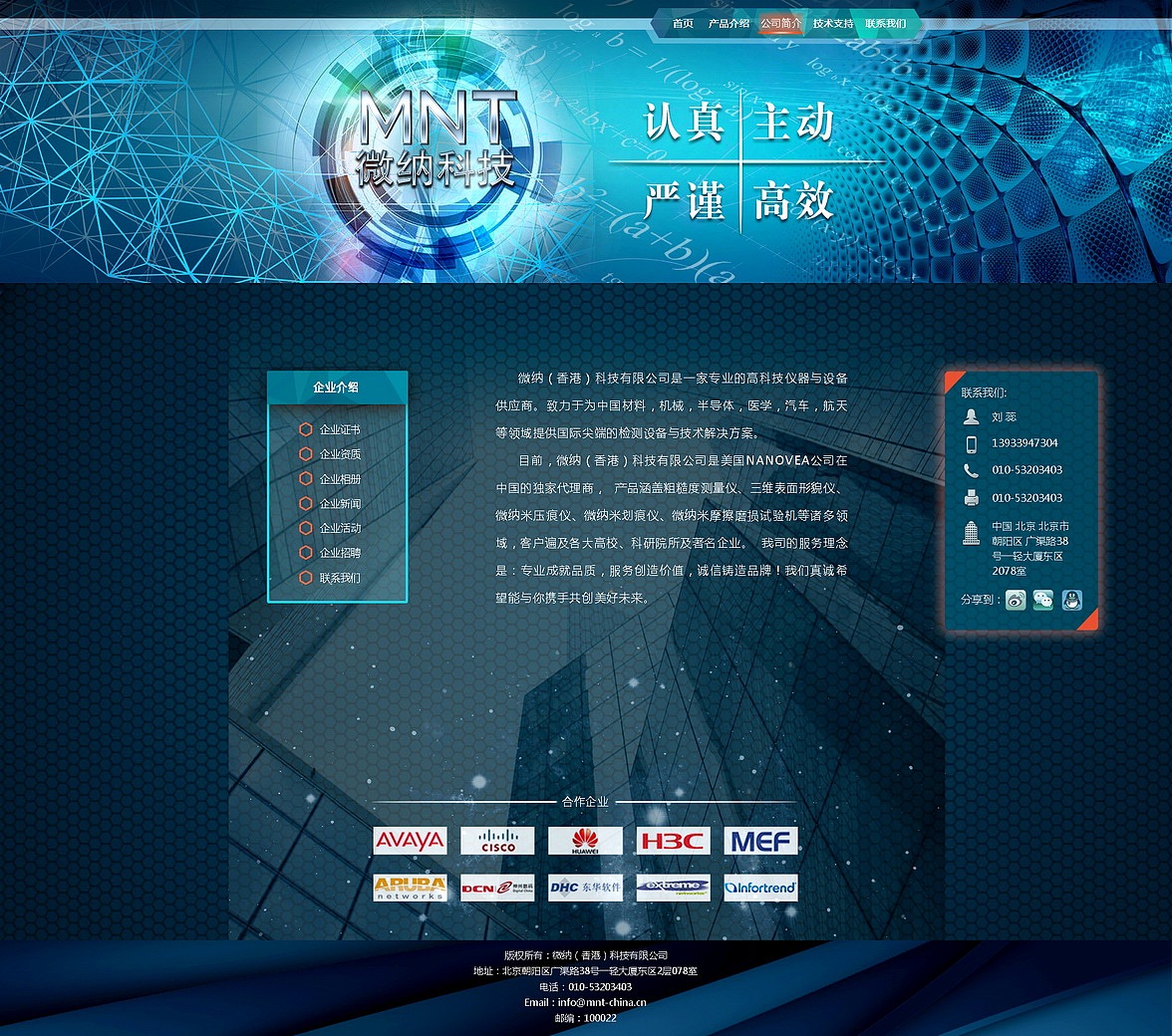Screen dimensions: 1172x1036
Task: Open the Sina Weibo share icon
Action: coord(1015,601)
